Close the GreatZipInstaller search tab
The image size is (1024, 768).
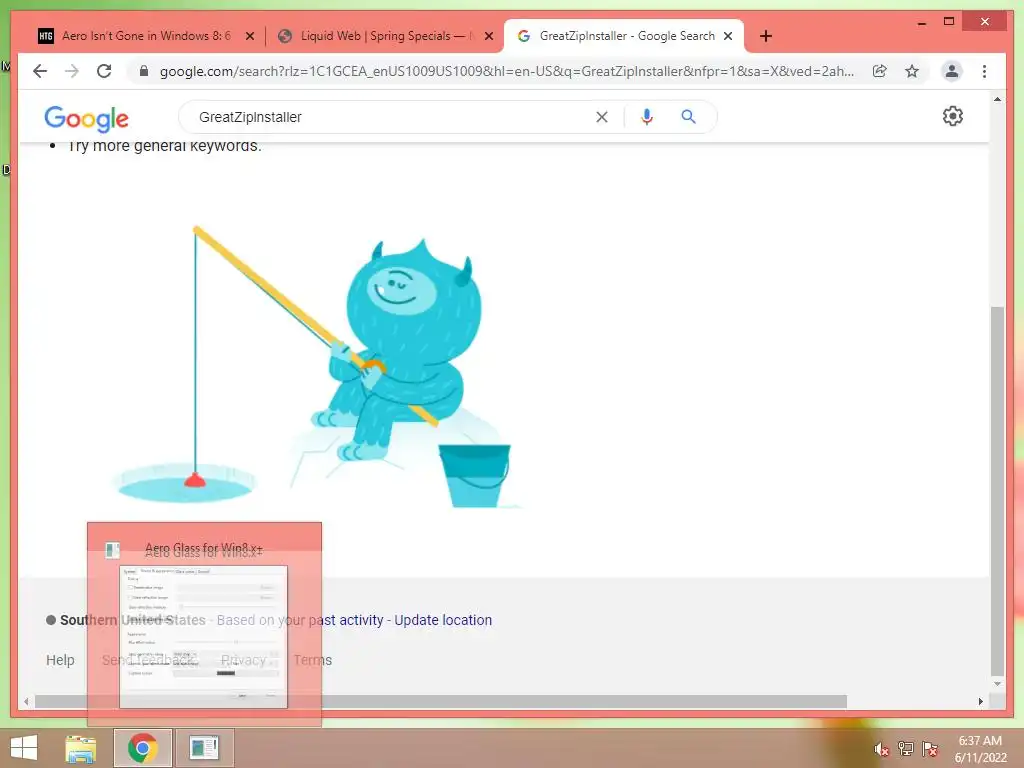tap(728, 37)
